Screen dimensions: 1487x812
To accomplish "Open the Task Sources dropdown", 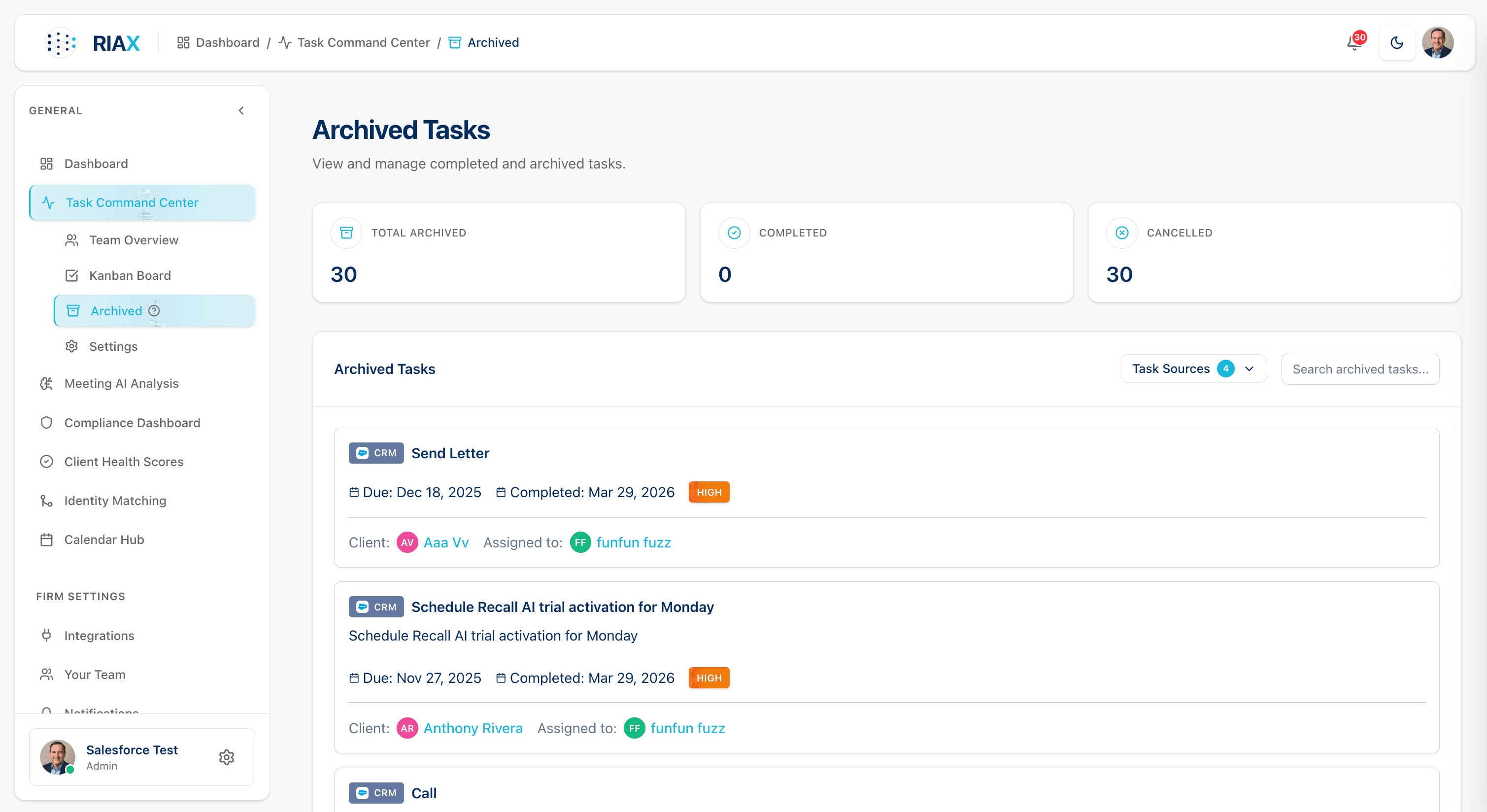I will pyautogui.click(x=1194, y=369).
